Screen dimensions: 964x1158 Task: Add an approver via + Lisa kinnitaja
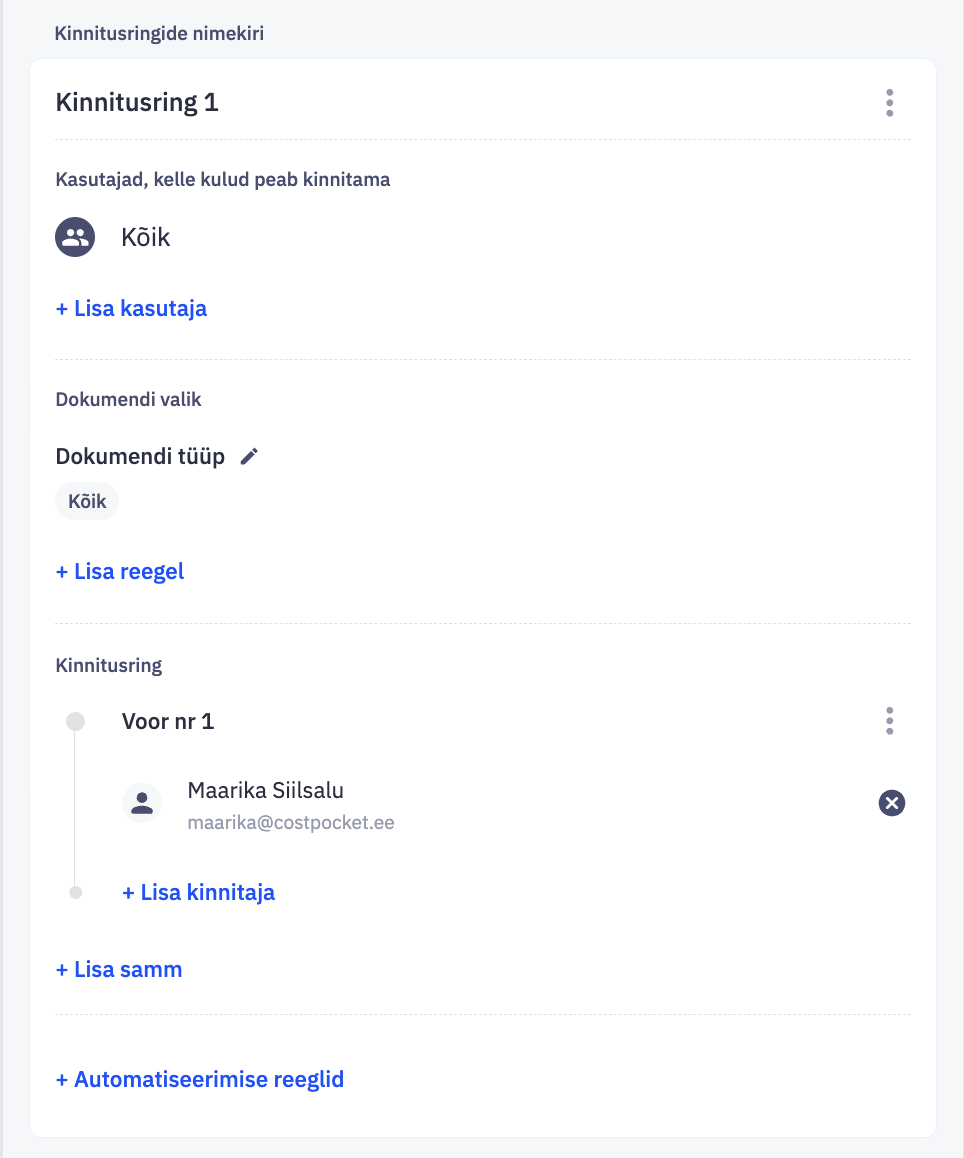(198, 892)
